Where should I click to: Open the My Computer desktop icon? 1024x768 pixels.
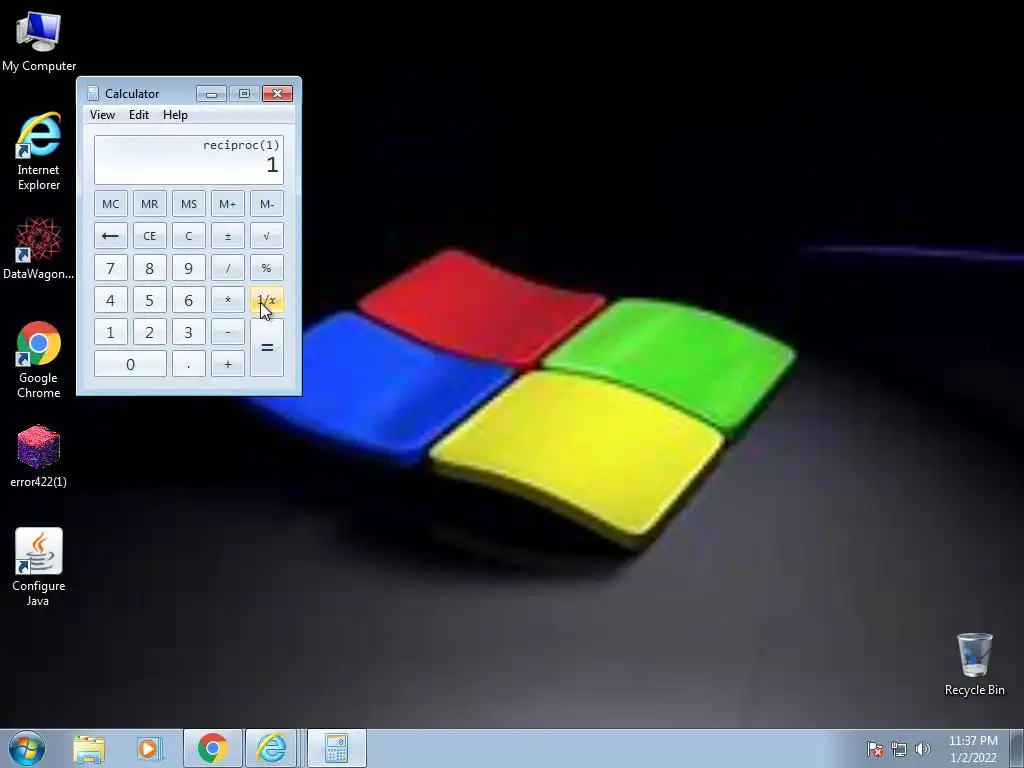tap(39, 42)
